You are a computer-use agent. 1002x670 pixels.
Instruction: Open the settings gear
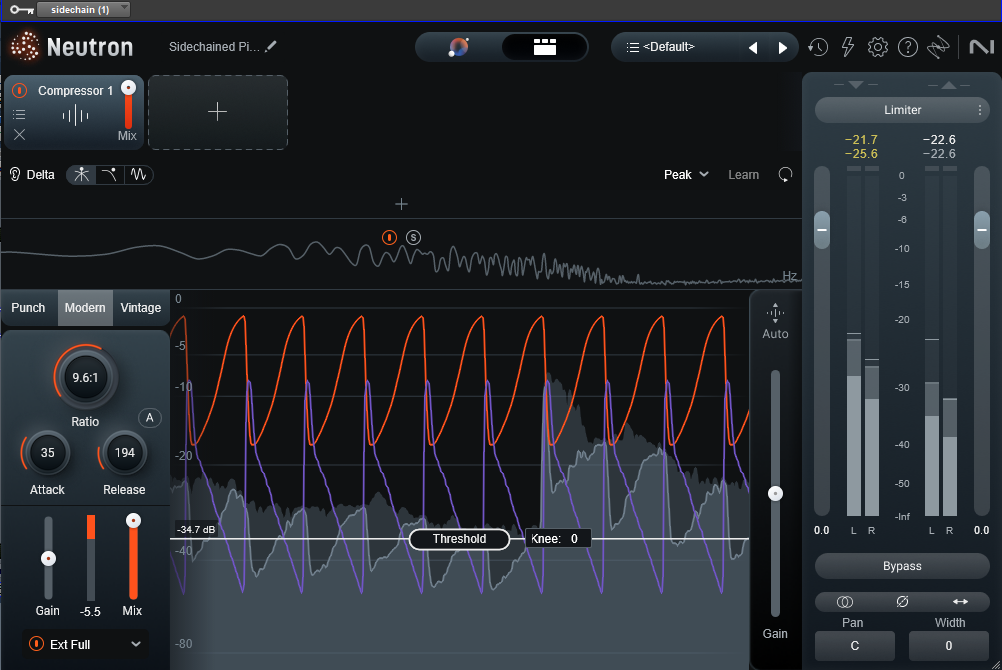[877, 47]
